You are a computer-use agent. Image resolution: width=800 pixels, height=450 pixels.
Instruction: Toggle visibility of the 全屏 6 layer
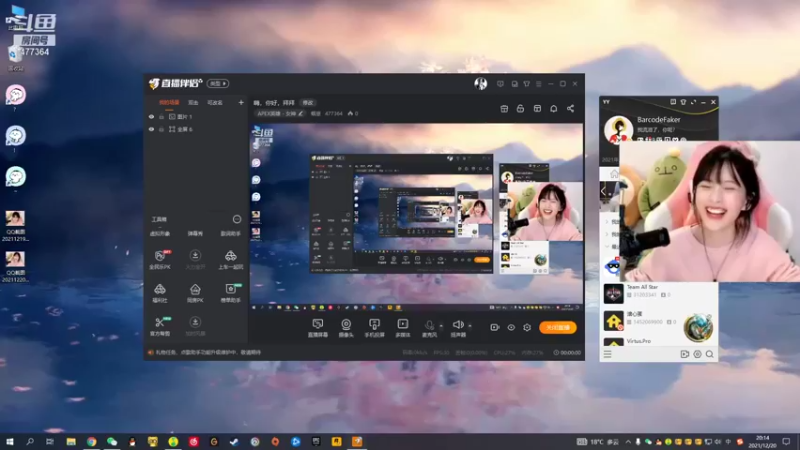click(x=151, y=130)
